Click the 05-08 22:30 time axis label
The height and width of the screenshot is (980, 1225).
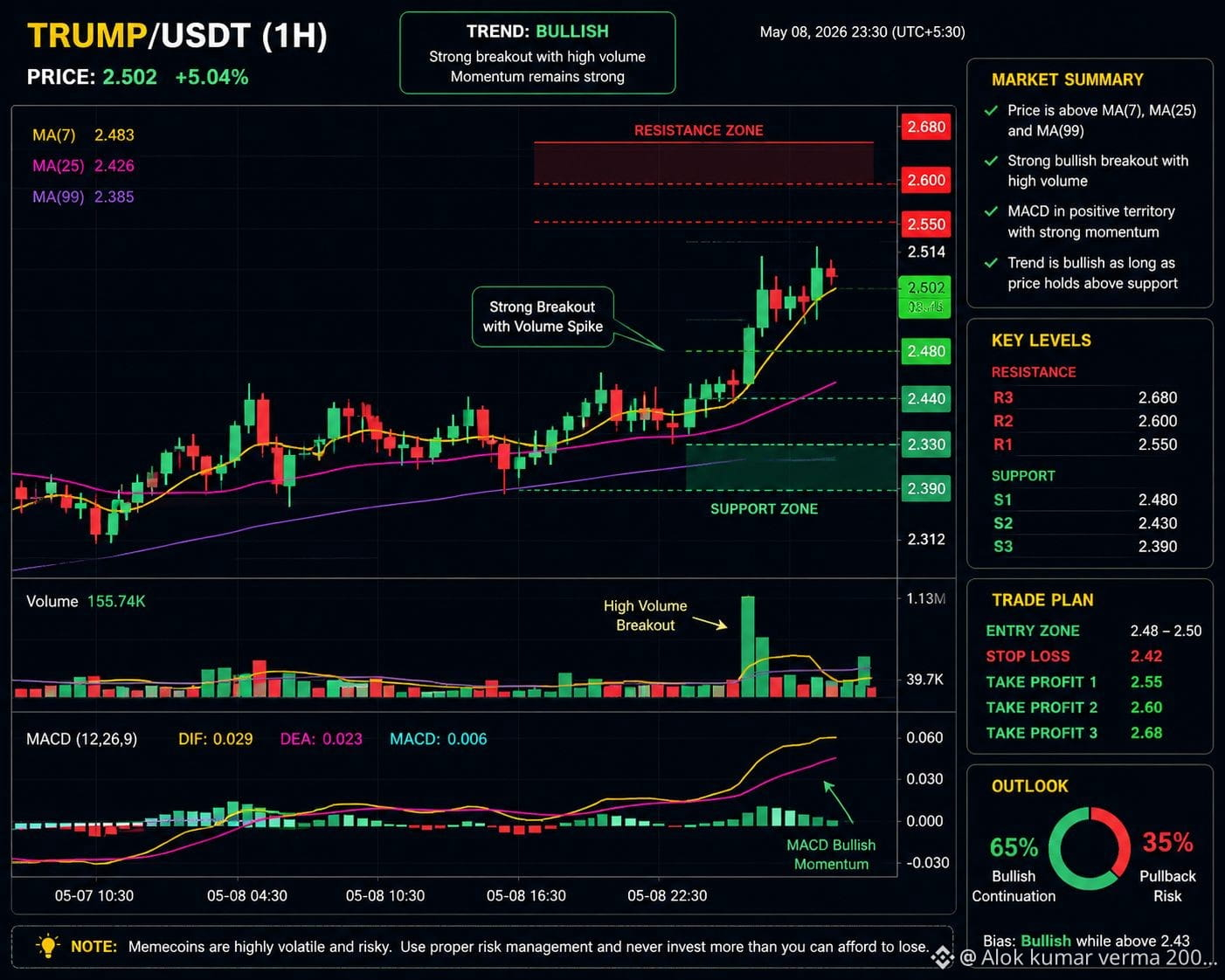[668, 896]
